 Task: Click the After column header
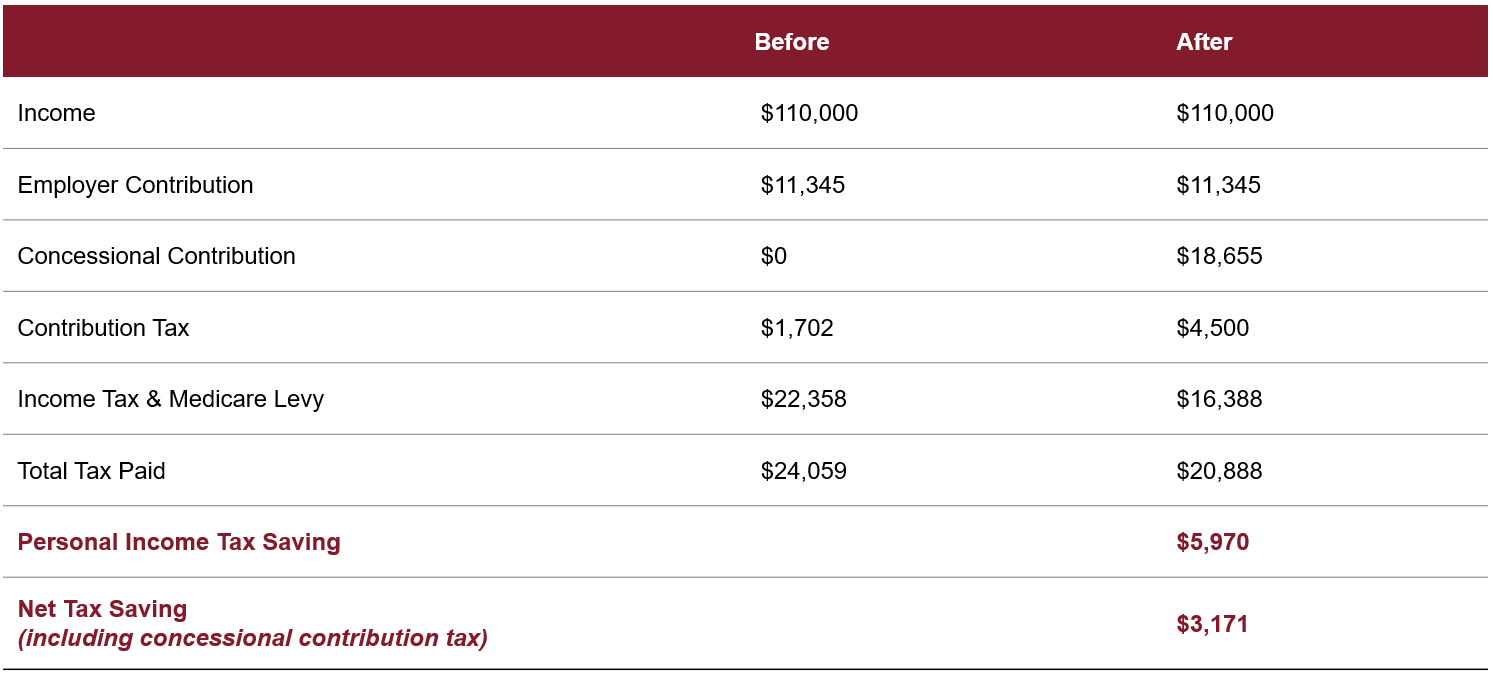point(1204,42)
